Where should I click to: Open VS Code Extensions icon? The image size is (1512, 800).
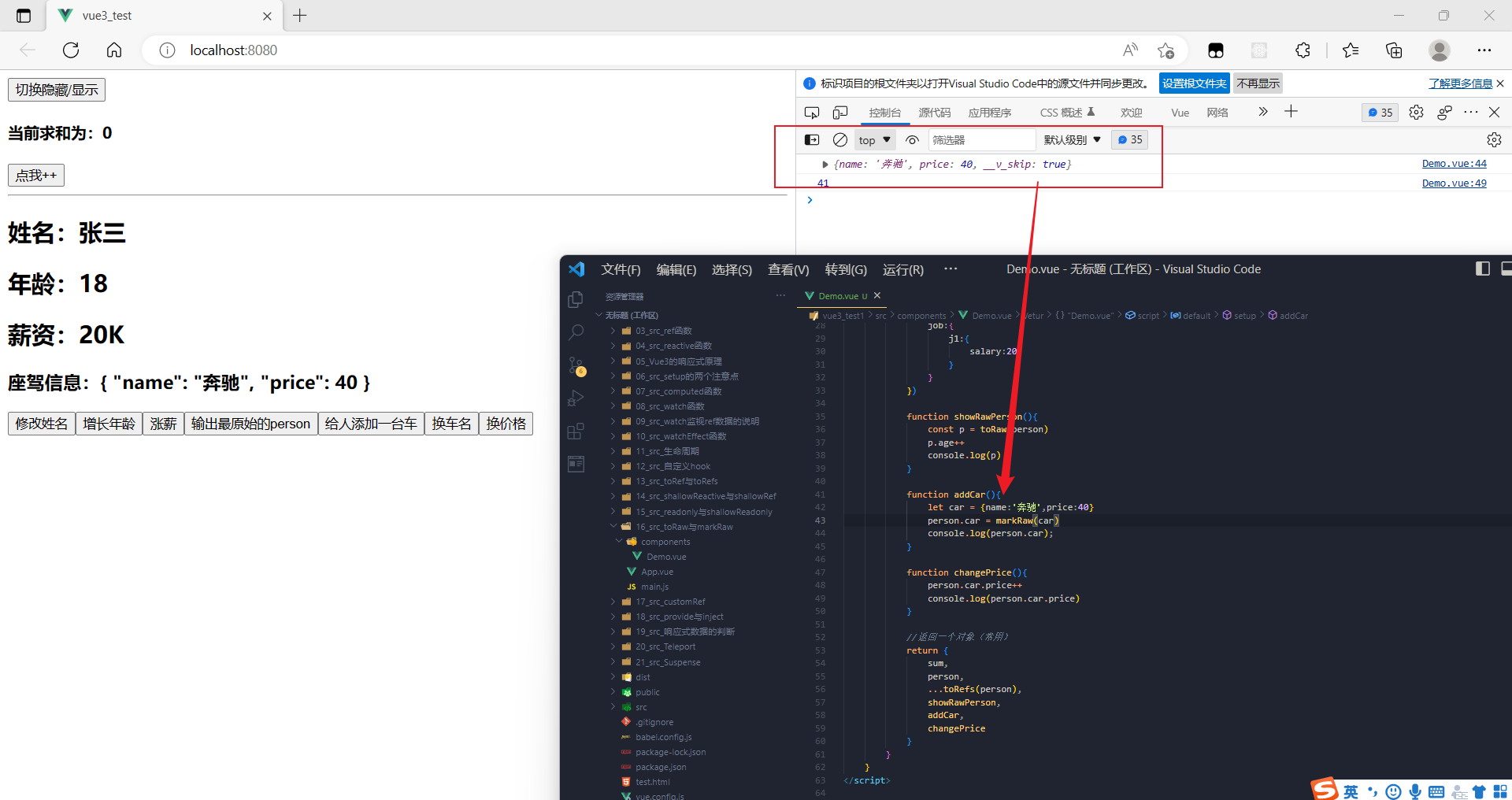576,431
